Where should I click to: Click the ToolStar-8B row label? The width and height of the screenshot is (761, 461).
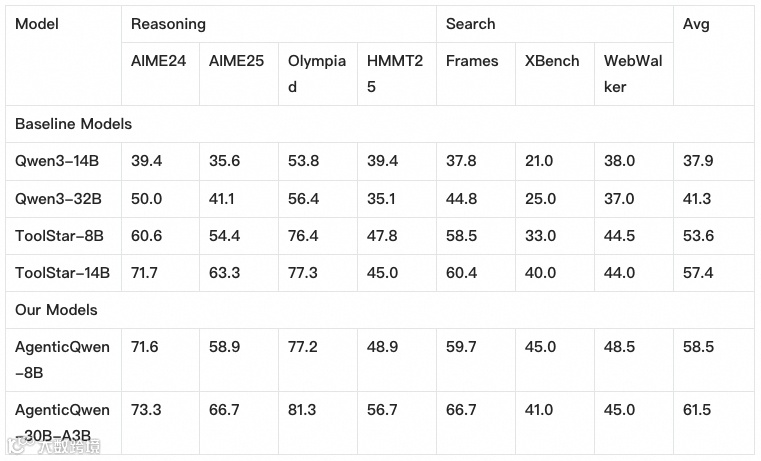coord(59,236)
